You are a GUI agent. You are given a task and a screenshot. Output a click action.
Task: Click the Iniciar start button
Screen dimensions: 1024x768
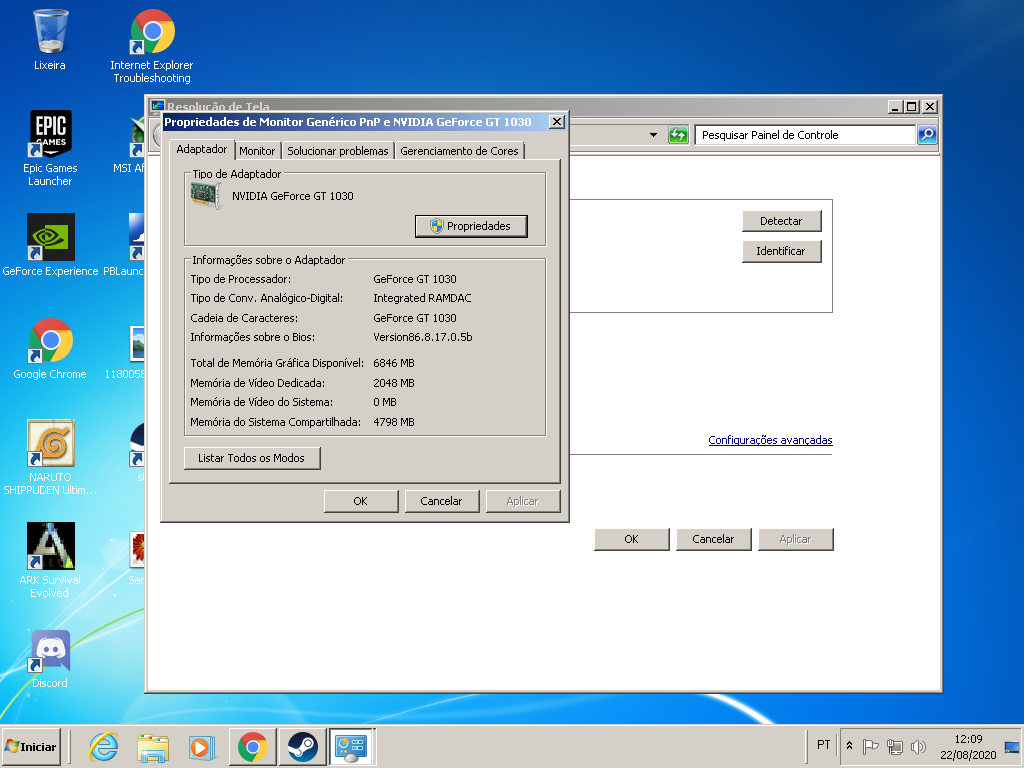31,746
